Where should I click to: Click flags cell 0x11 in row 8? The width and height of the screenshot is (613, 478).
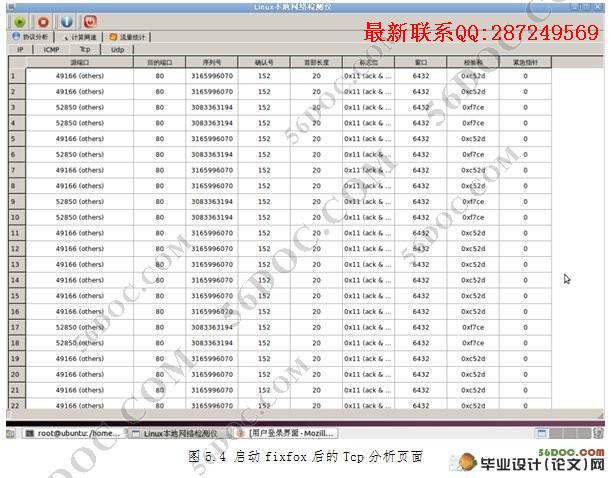coord(369,186)
